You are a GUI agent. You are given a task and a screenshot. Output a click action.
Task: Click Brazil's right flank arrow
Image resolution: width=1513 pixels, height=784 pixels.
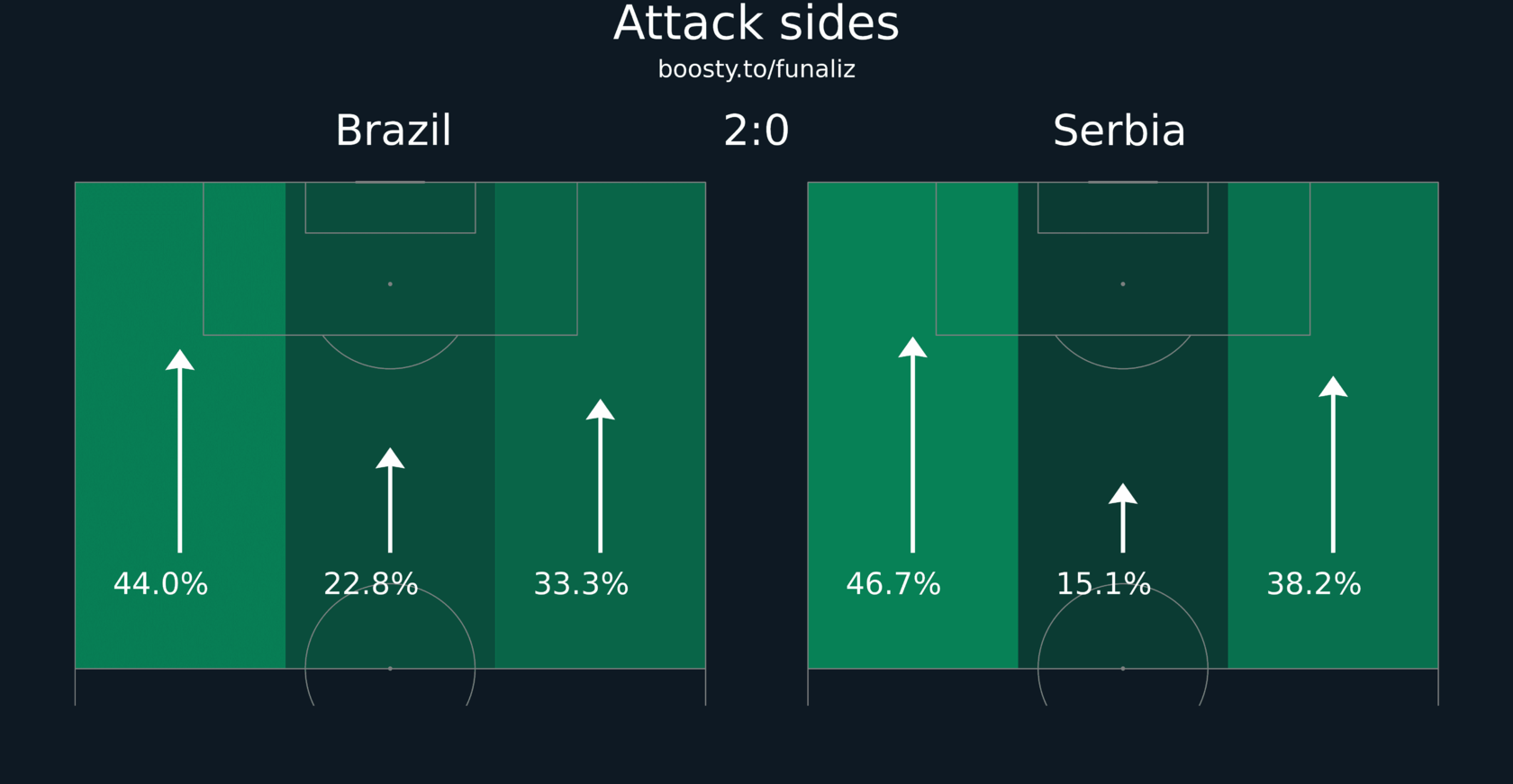coord(601,475)
